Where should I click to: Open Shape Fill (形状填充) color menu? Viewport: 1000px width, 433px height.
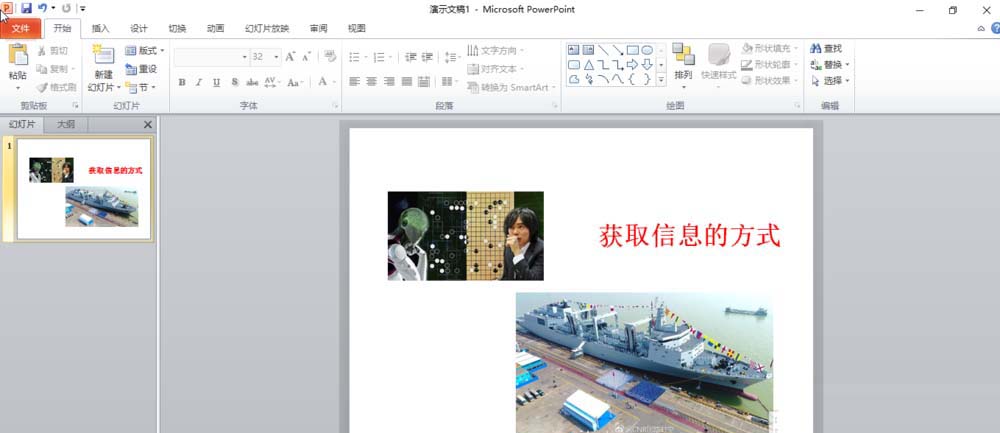pyautogui.click(x=770, y=48)
